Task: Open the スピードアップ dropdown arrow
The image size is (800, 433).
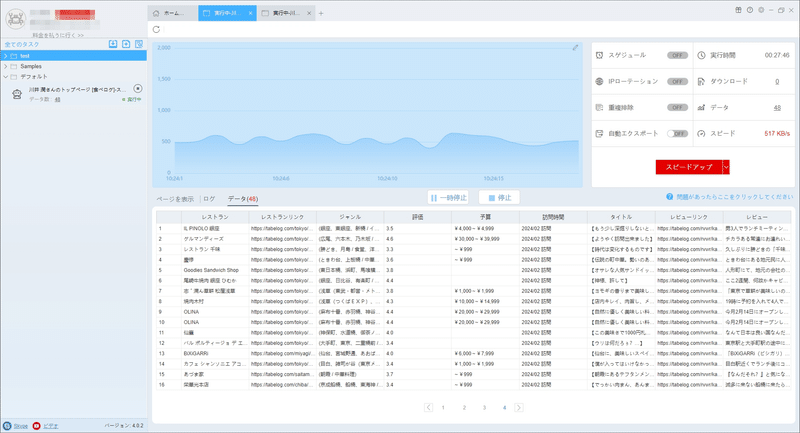Action: click(726, 167)
